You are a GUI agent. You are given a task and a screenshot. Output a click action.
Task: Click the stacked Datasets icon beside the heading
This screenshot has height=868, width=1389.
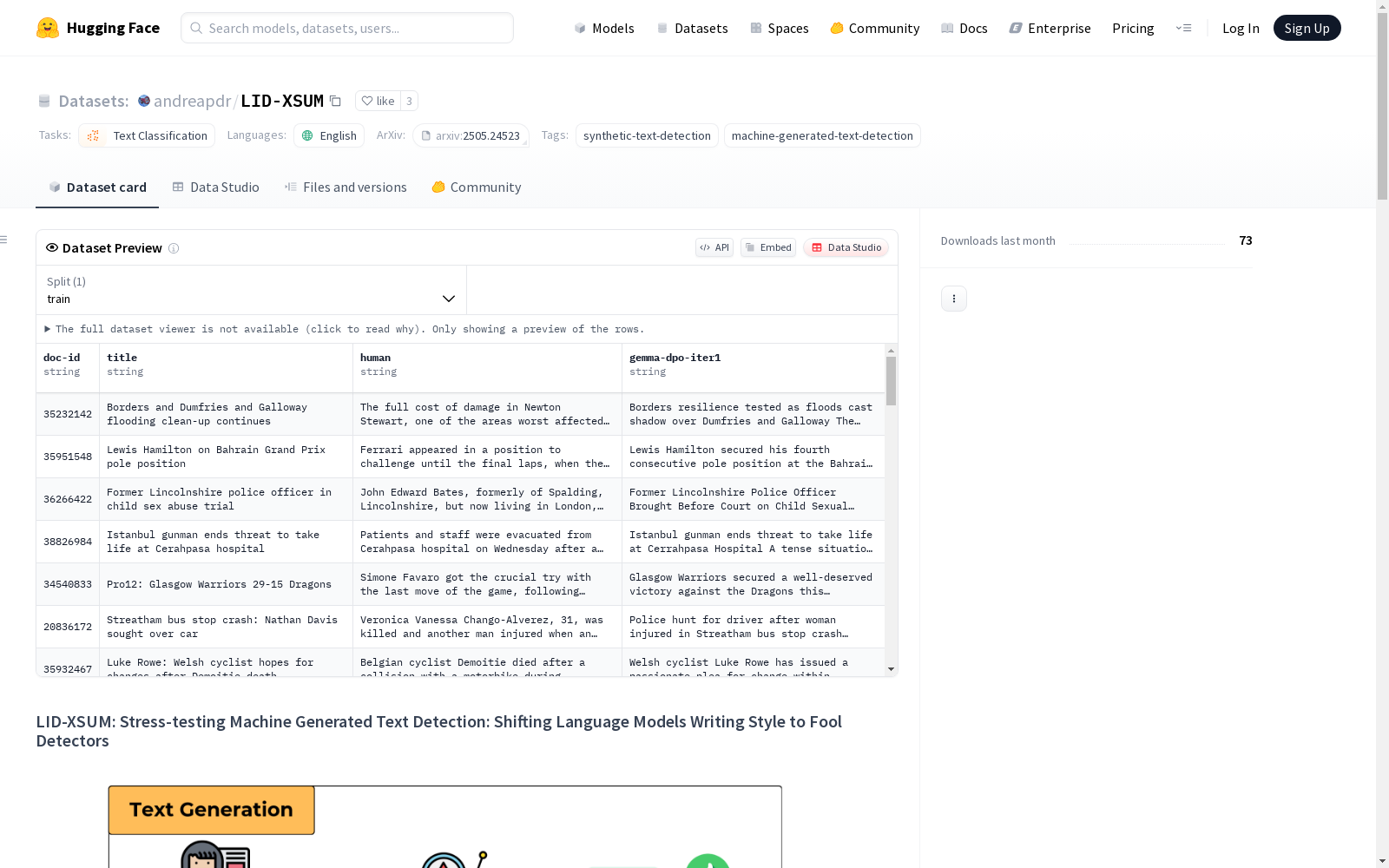pos(44,101)
